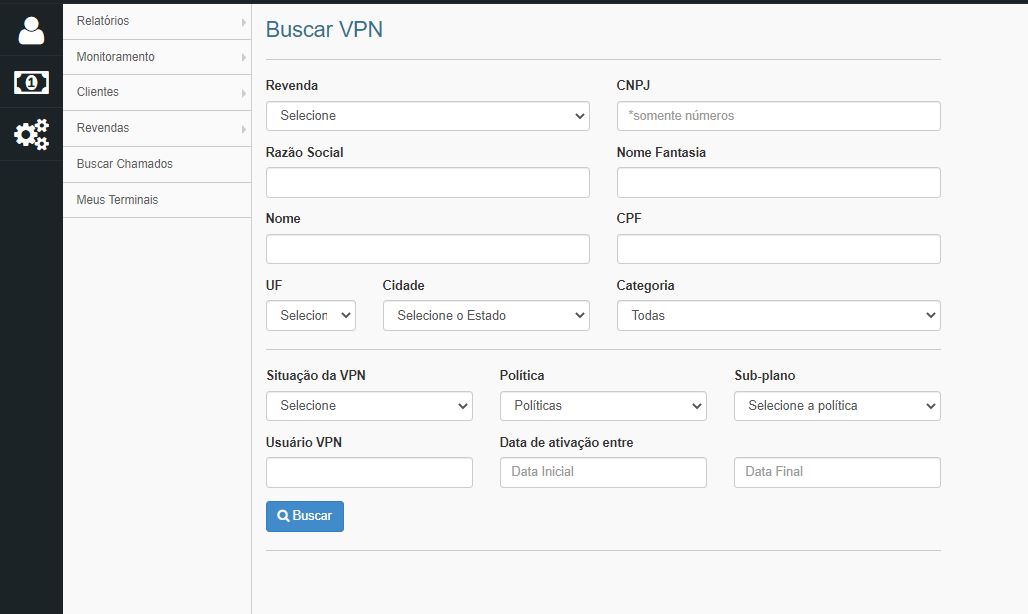The image size is (1028, 614).
Task: Select the billing money icon in sidebar
Action: [30, 82]
